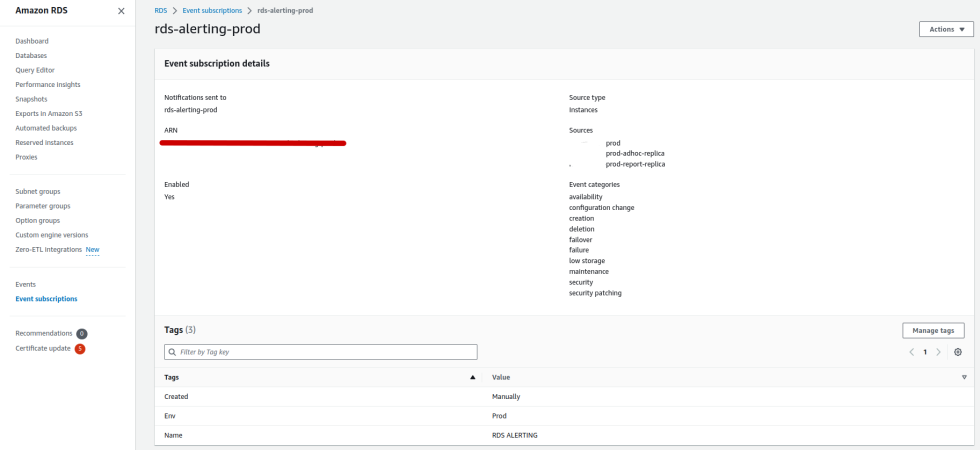The height and width of the screenshot is (450, 980).
Task: Open Reserved instances in sidebar
Action: click(44, 142)
